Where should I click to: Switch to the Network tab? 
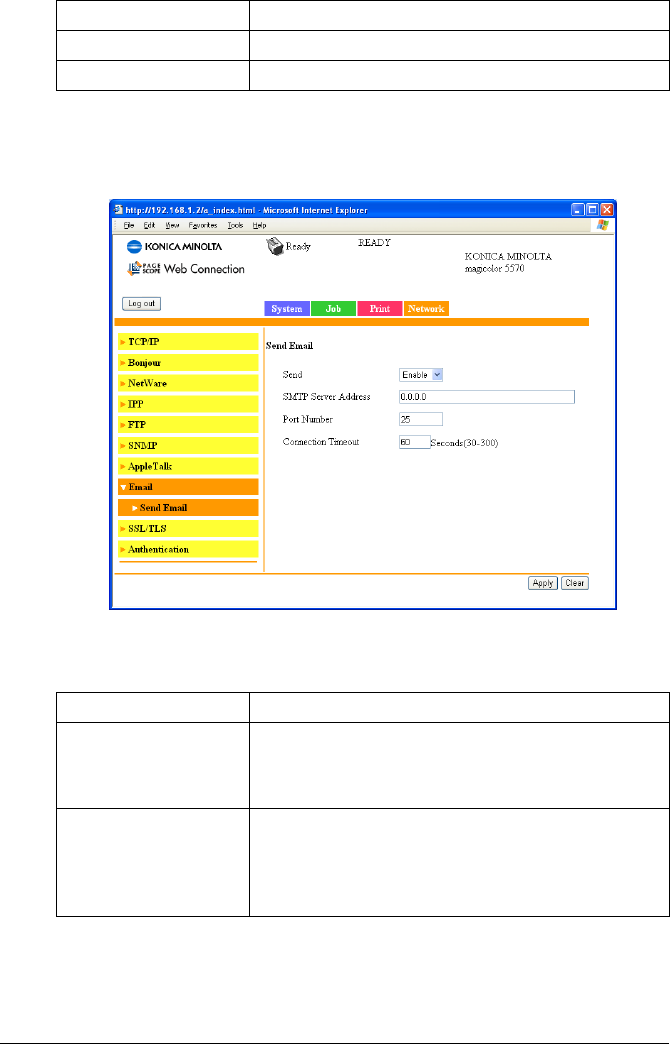tap(426, 309)
